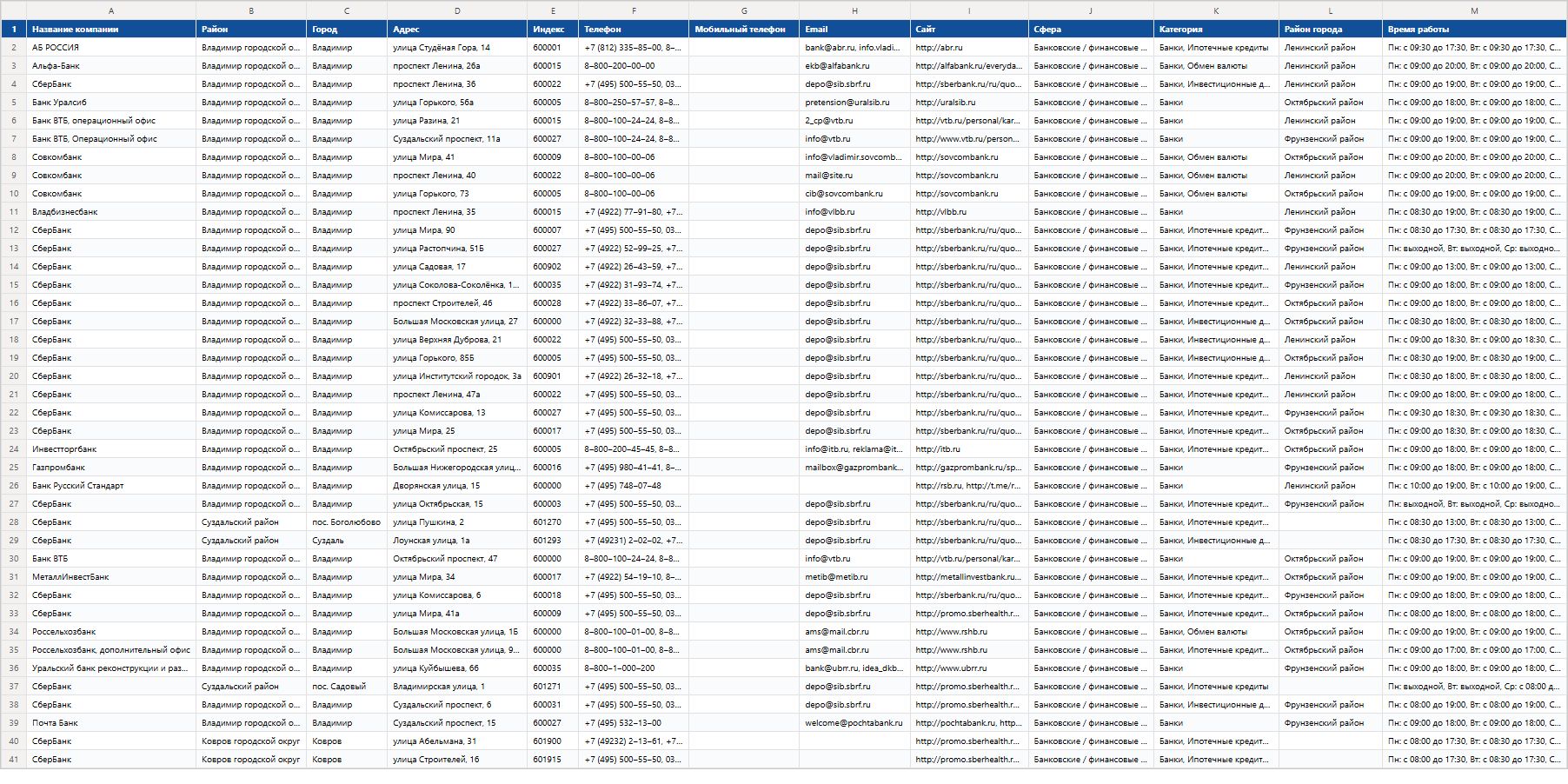Click the email 'metib@metib.ru'
The width and height of the screenshot is (1568, 784).
click(854, 577)
